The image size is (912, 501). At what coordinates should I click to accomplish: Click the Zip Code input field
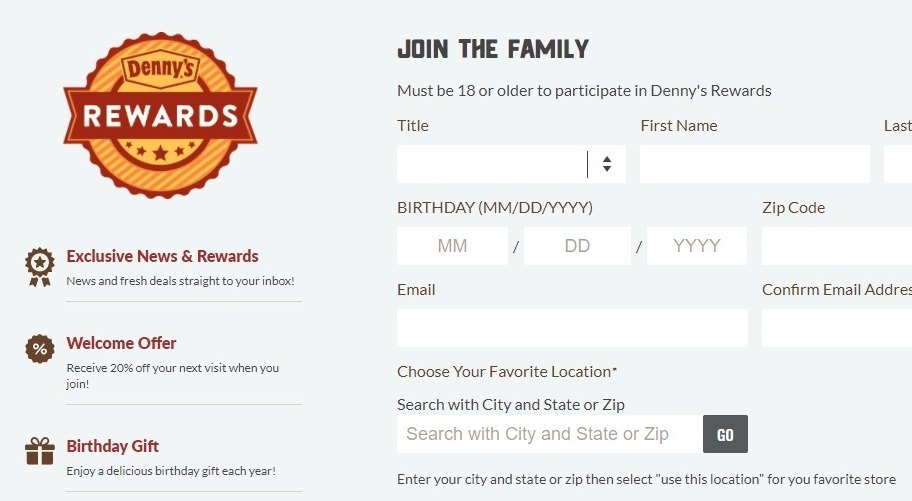click(x=836, y=246)
